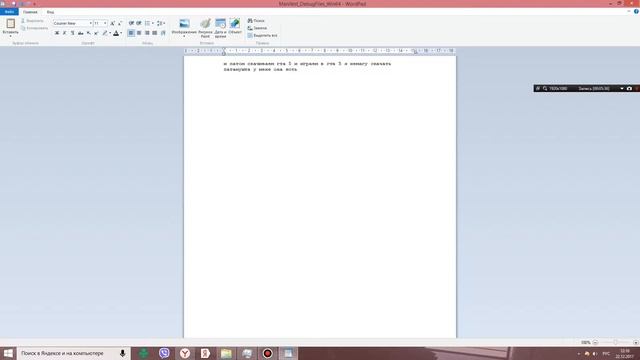The height and width of the screenshot is (360, 640).
Task: Click the Paste (Вставить) clipboard icon
Action: 11,23
